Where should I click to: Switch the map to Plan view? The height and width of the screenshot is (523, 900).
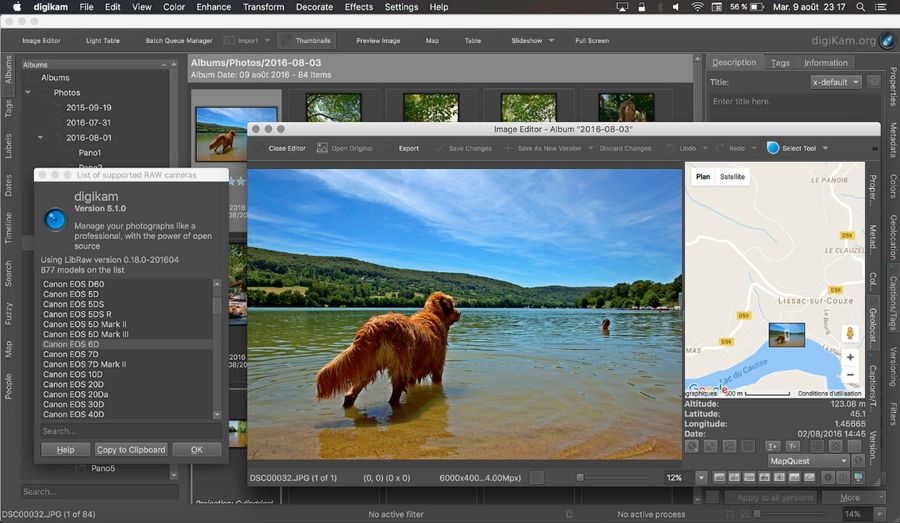pos(703,177)
